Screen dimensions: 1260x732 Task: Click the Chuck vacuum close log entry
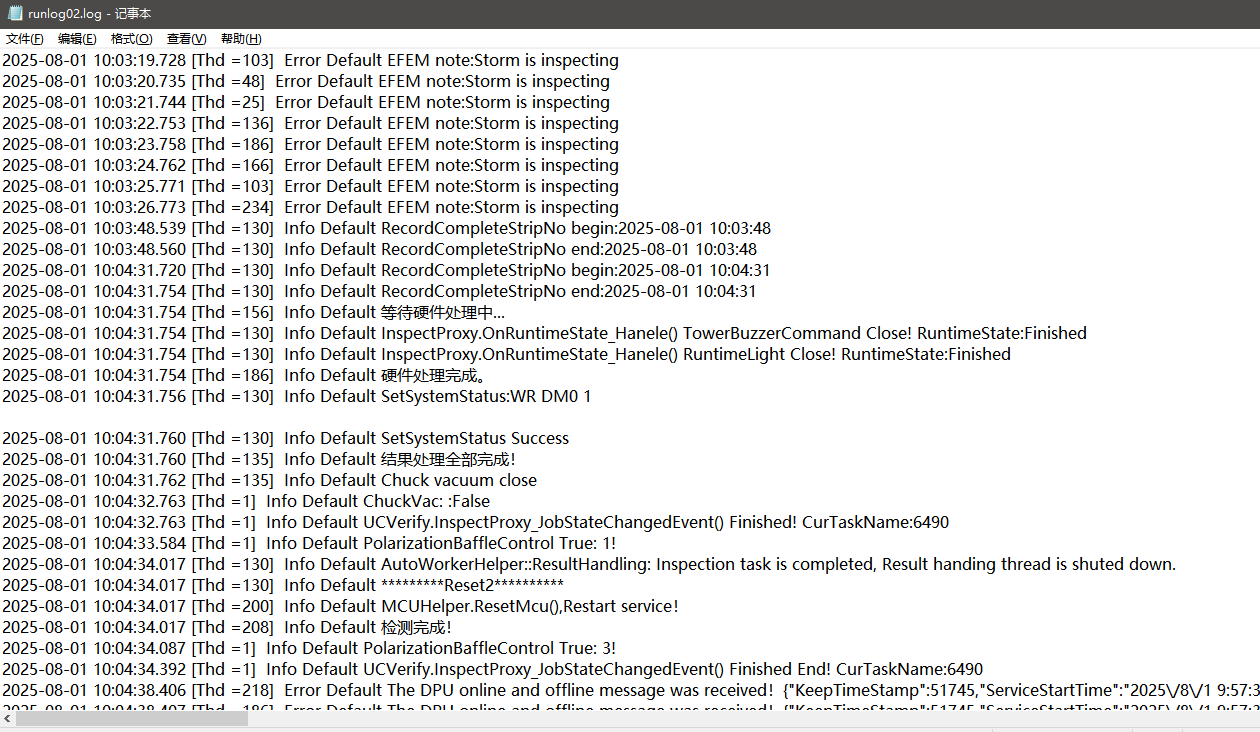click(x=459, y=480)
